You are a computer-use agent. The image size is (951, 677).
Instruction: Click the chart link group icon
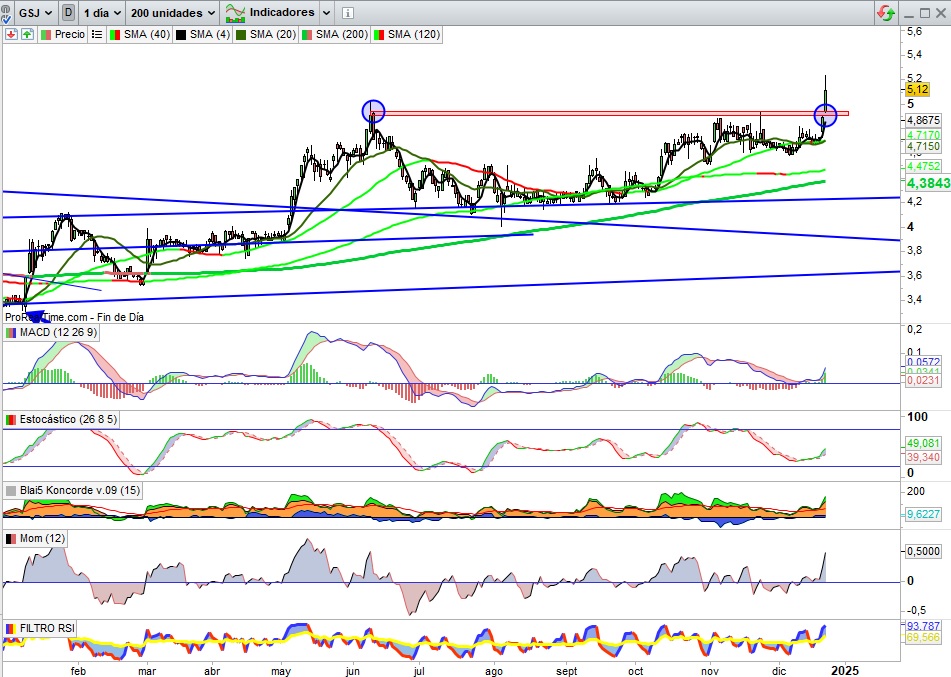pos(6,12)
